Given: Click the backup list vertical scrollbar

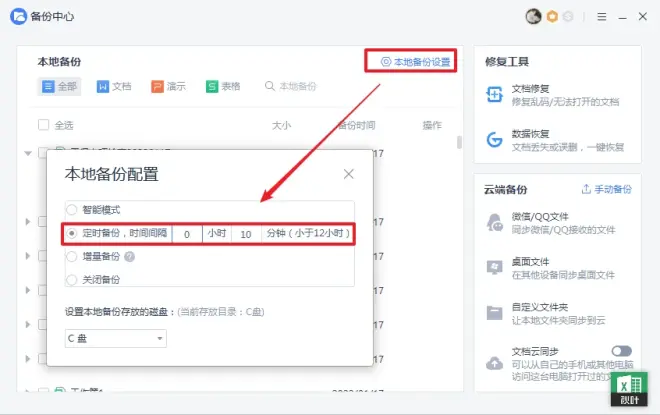Looking at the screenshot, I should tap(459, 142).
